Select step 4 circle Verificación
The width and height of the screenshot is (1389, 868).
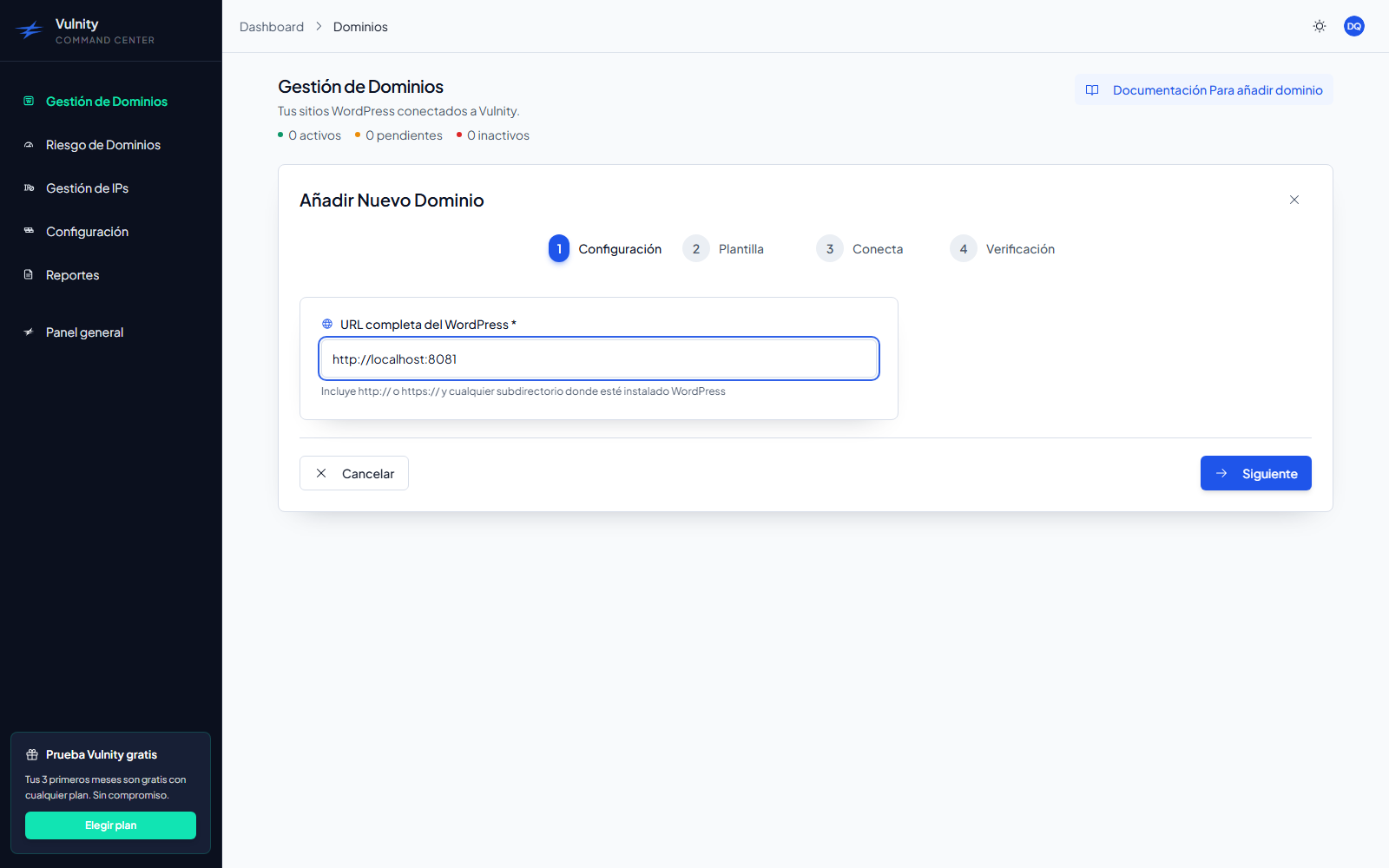[964, 248]
